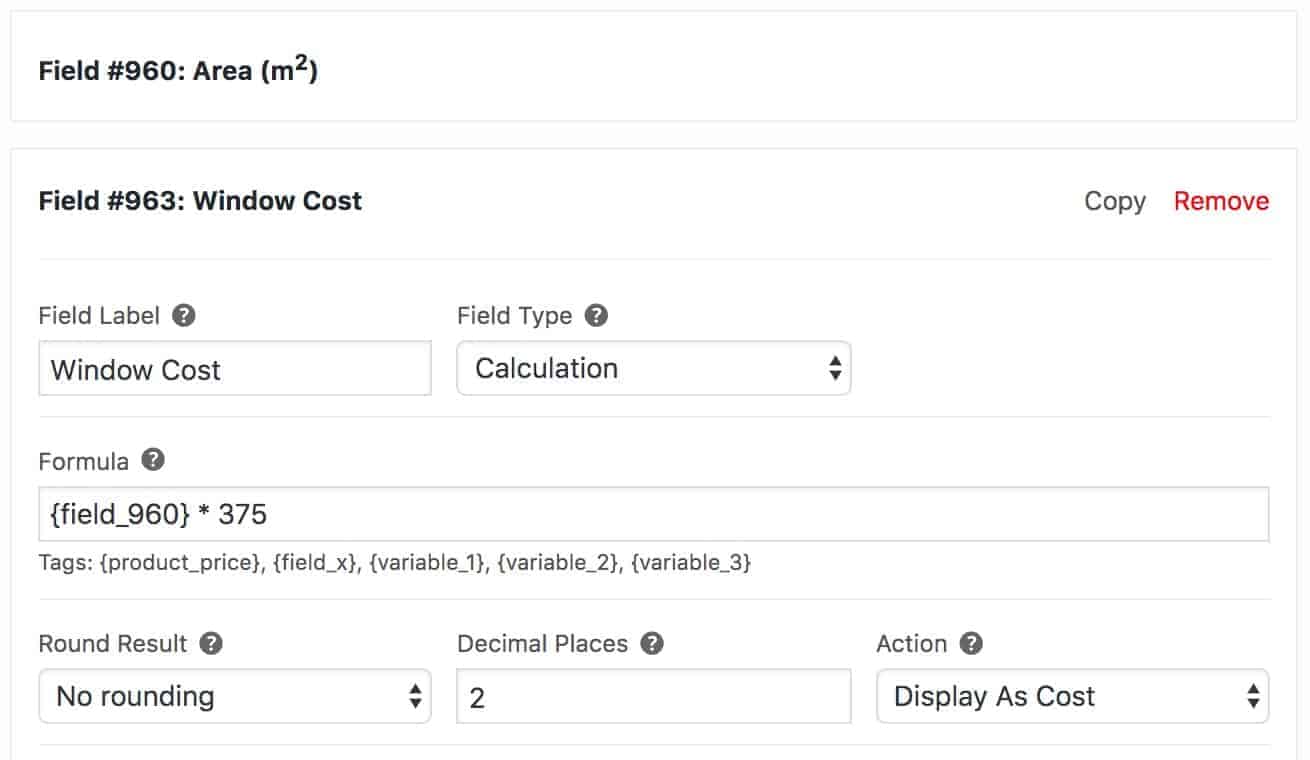
Task: Select the Field #963 Window Cost heading
Action: click(199, 201)
